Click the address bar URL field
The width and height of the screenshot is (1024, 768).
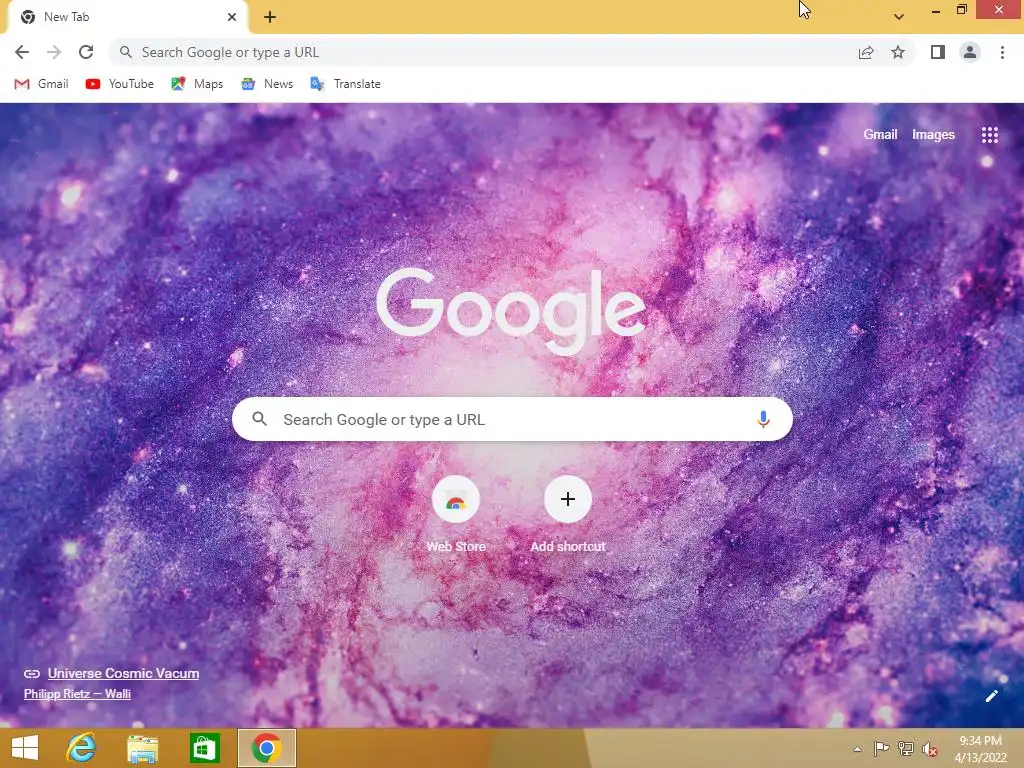click(483, 52)
